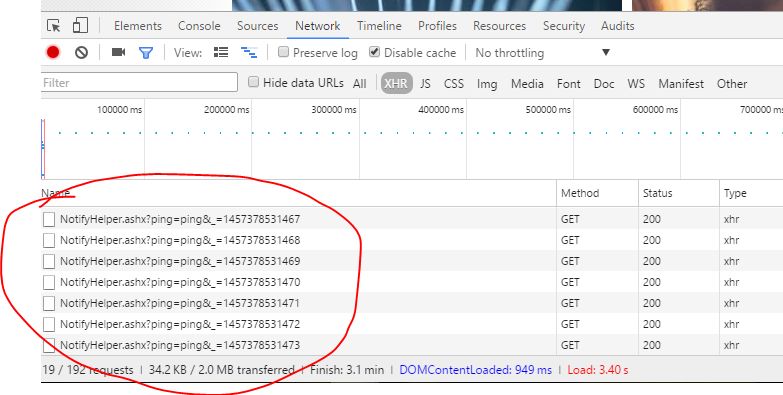Viewport: 783px width, 395px height.
Task: Click the capture screenshots camera icon
Action: click(x=118, y=52)
